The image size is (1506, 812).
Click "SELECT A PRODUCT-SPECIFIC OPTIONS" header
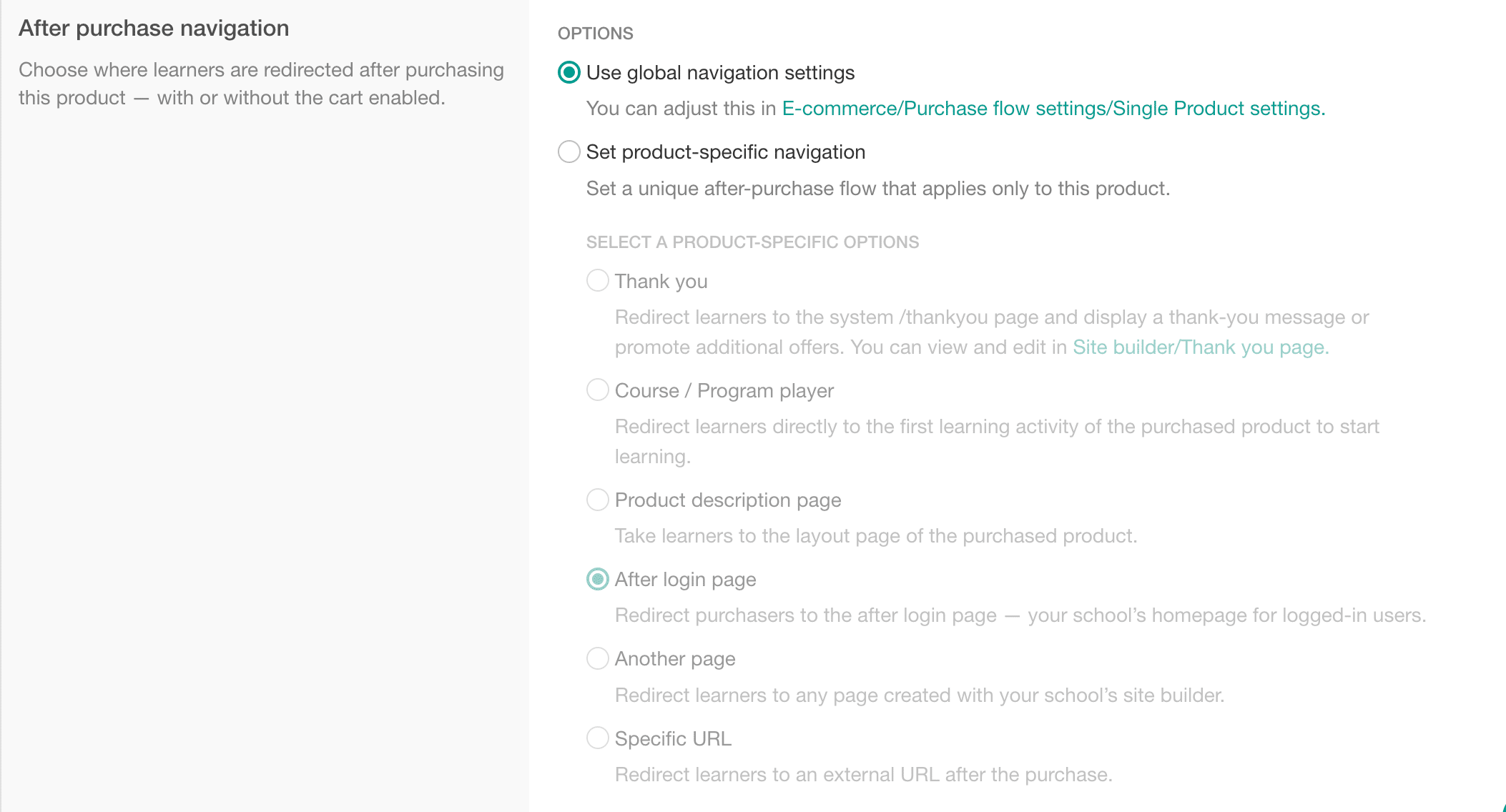coord(752,242)
